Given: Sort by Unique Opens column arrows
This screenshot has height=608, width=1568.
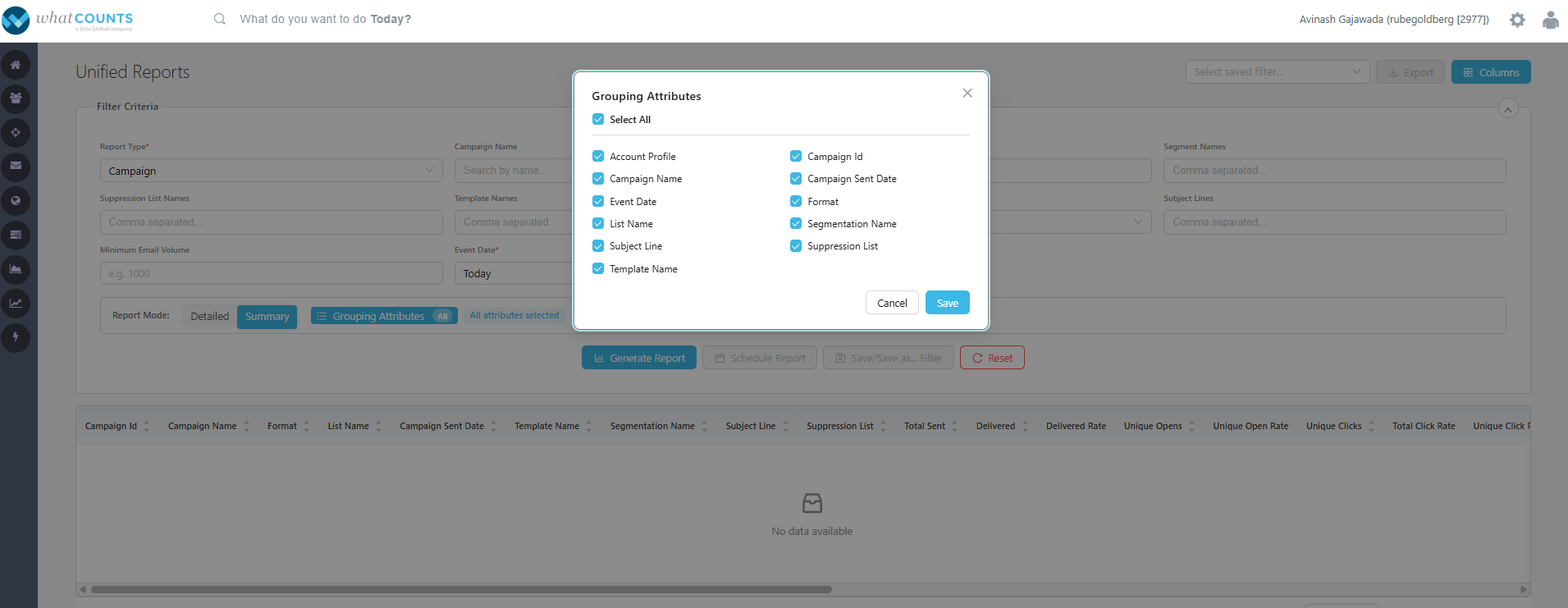Looking at the screenshot, I should click(1191, 426).
